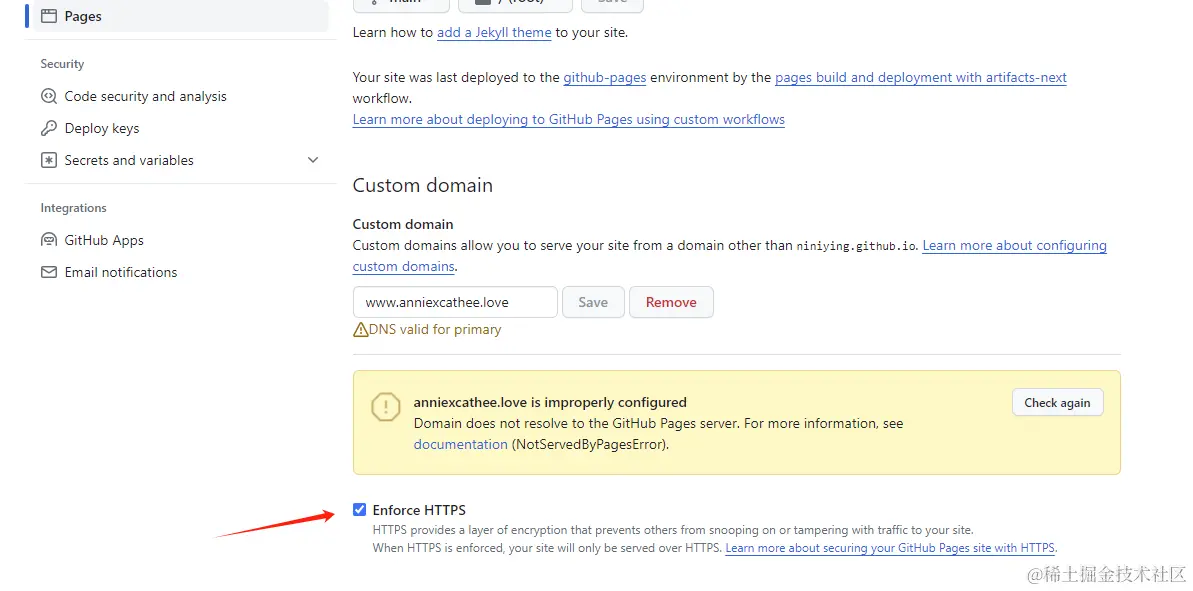Click the Integrations sidebar section heading

pos(74,208)
